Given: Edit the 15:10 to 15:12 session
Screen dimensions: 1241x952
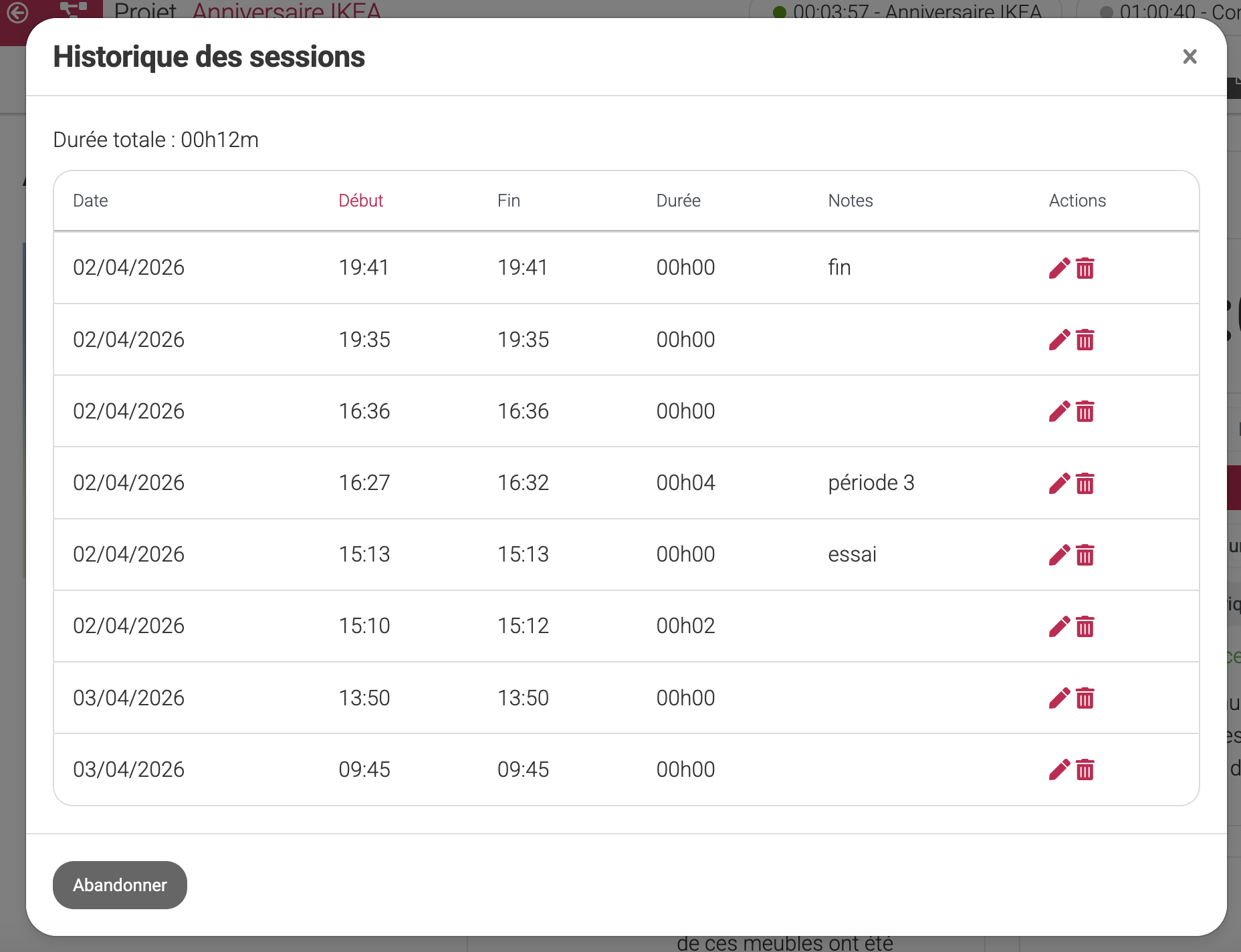Looking at the screenshot, I should click(x=1059, y=626).
